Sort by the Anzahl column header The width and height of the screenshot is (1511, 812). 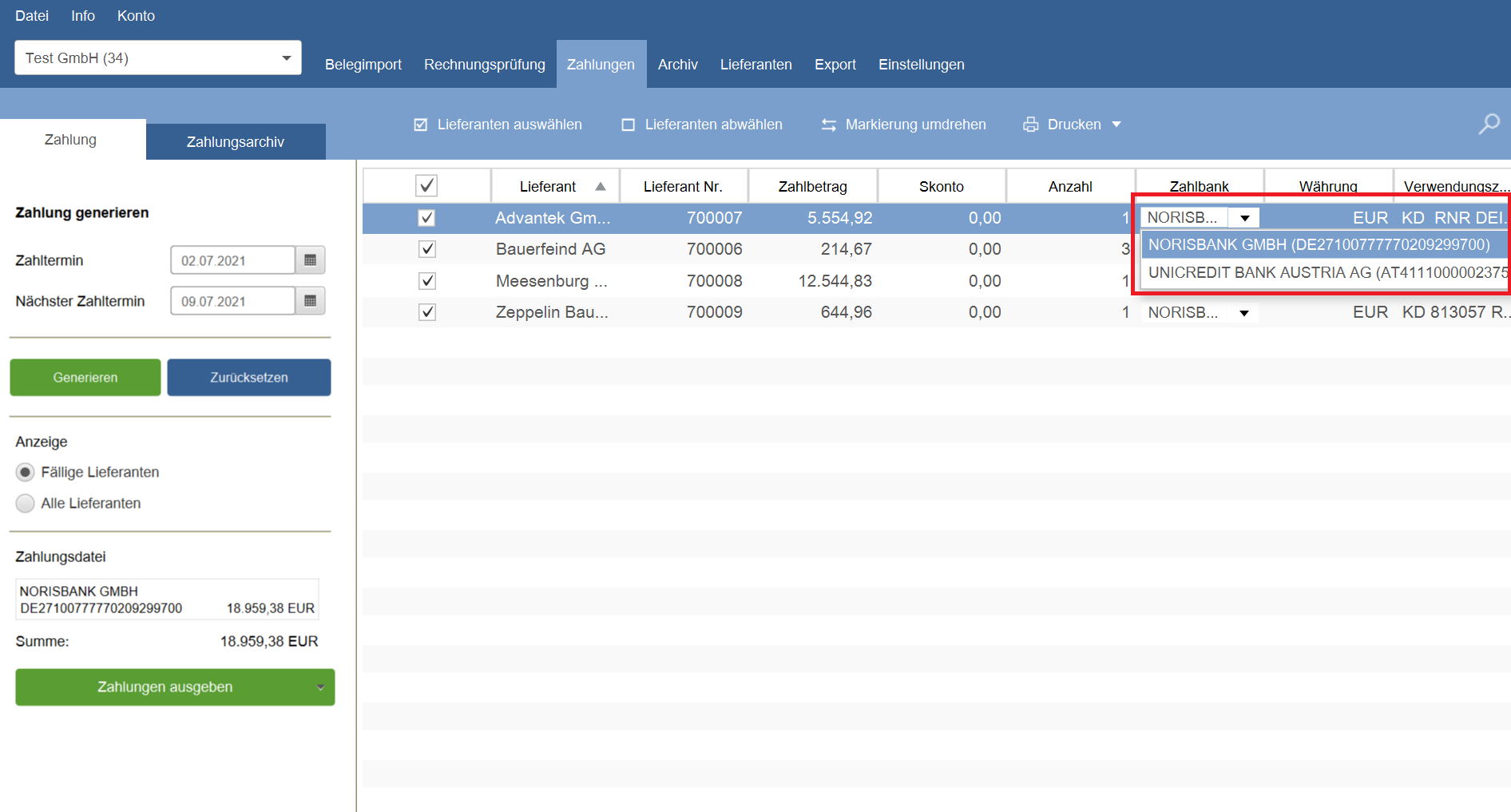[x=1070, y=186]
